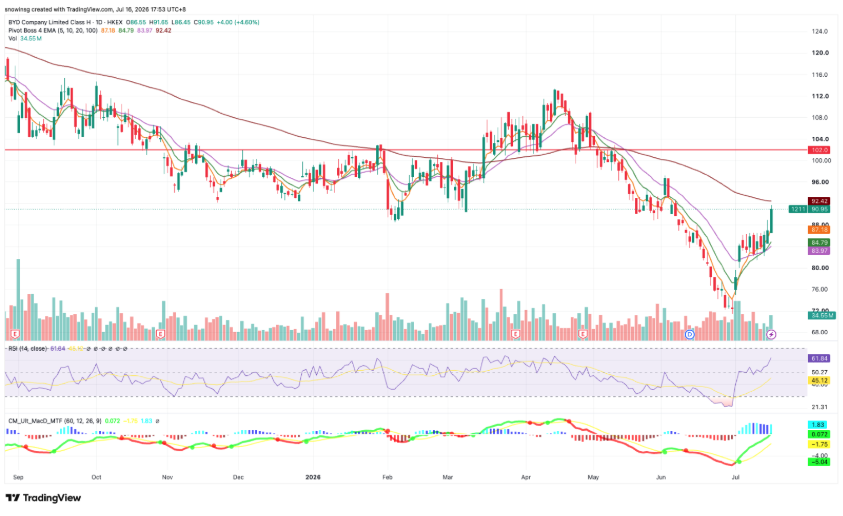Click the snowinsg created with TradingView.com caption

pyautogui.click(x=96, y=9)
